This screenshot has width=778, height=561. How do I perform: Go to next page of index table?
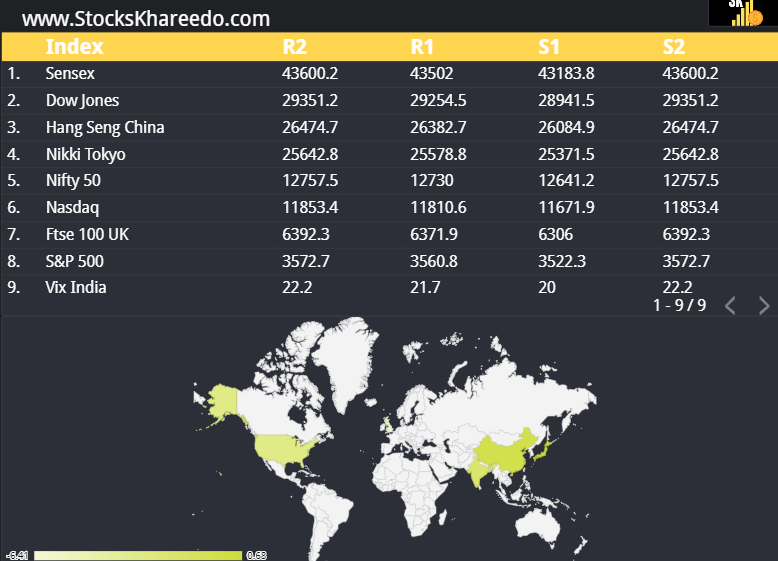coord(764,306)
